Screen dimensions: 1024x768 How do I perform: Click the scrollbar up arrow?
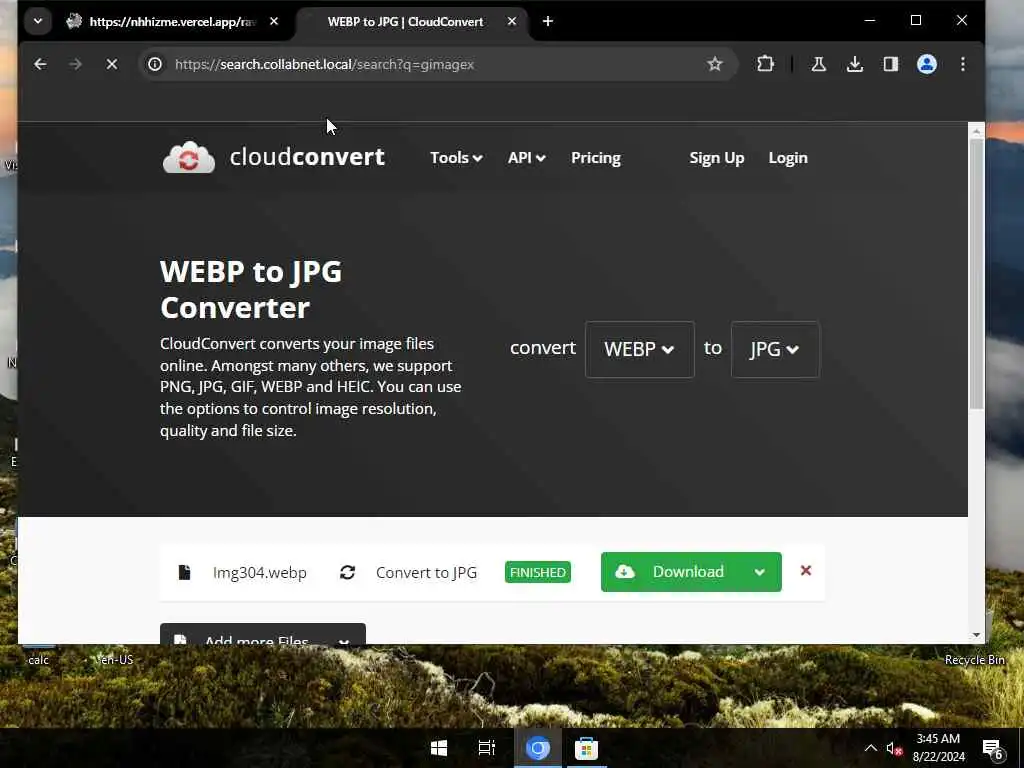pyautogui.click(x=976, y=131)
